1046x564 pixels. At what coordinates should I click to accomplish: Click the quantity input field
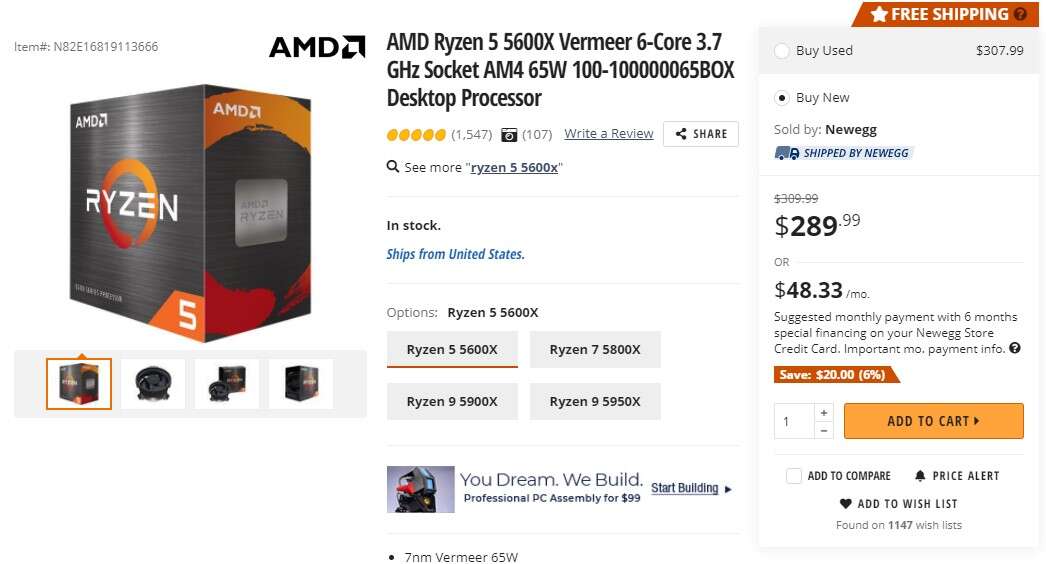tap(794, 421)
